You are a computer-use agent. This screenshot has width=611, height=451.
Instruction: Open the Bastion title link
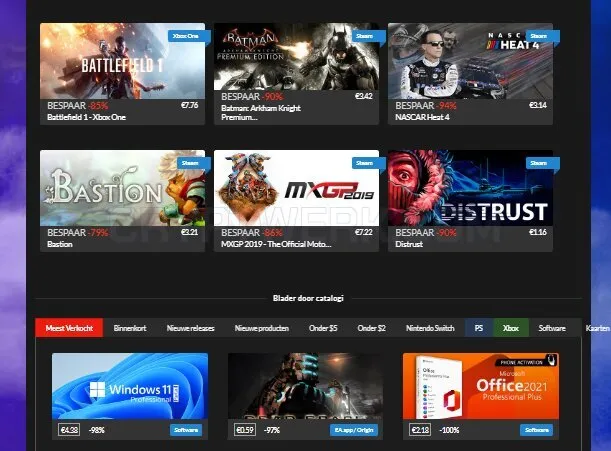tap(60, 244)
